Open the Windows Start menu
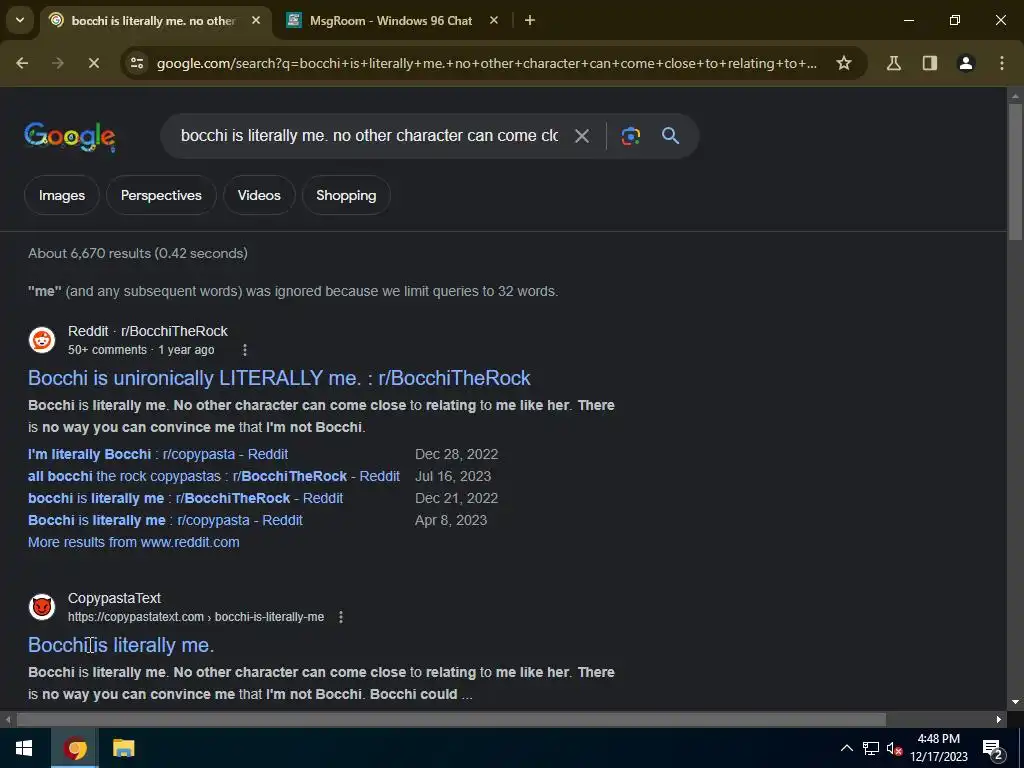Viewport: 1024px width, 768px height. [x=24, y=748]
